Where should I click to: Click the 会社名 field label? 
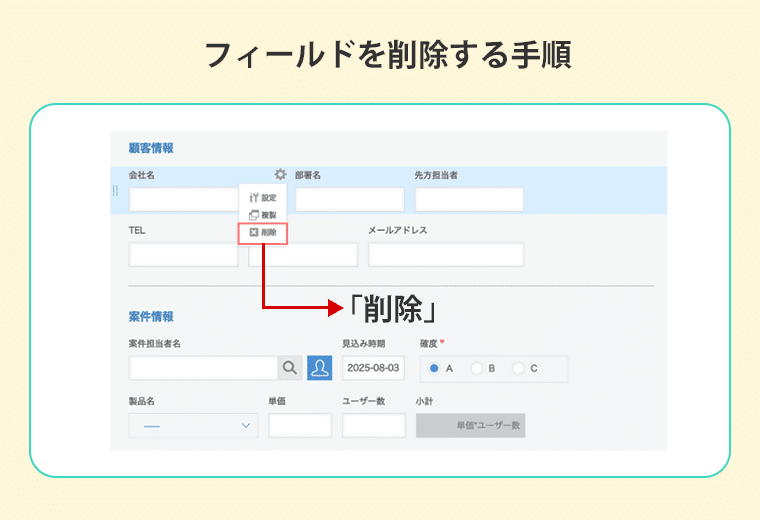[x=142, y=175]
